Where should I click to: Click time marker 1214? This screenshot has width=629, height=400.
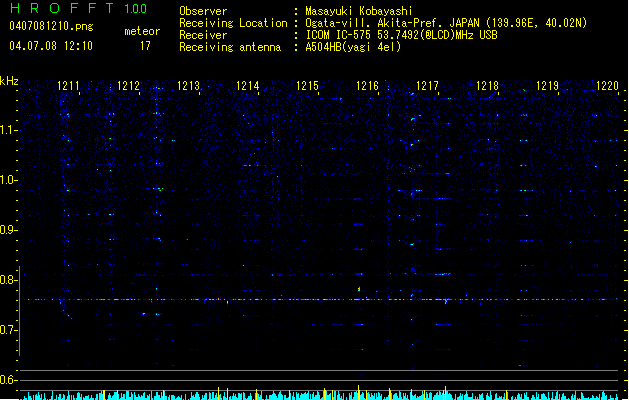[x=248, y=86]
